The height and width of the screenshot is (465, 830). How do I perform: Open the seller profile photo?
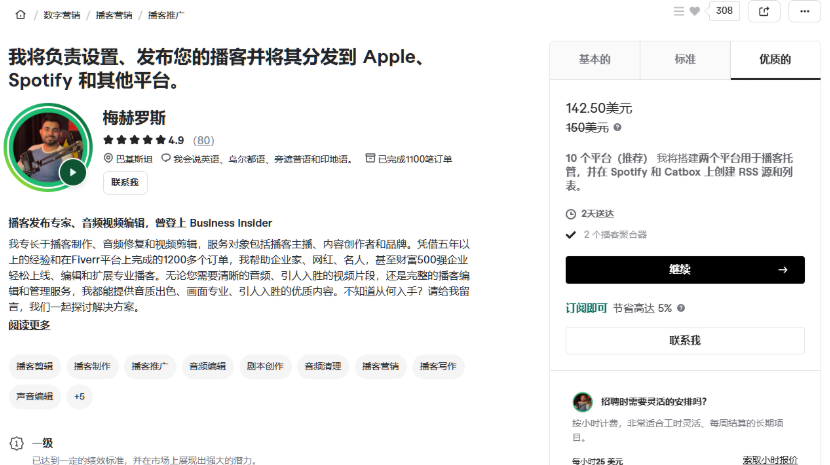pyautogui.click(x=48, y=147)
